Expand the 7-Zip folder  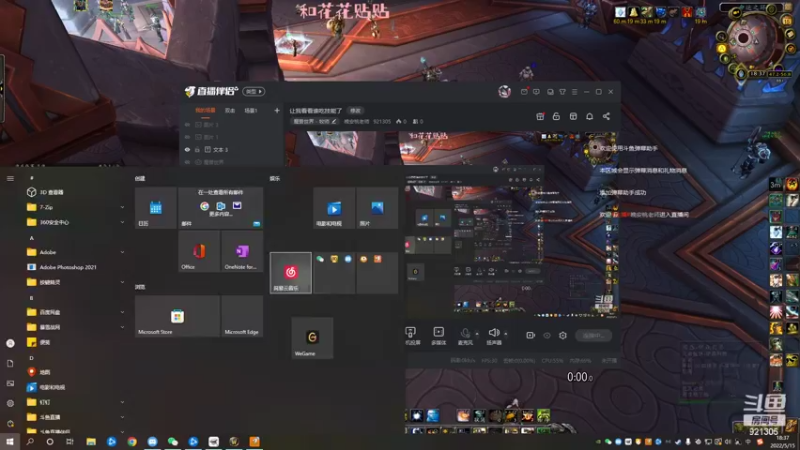122,207
